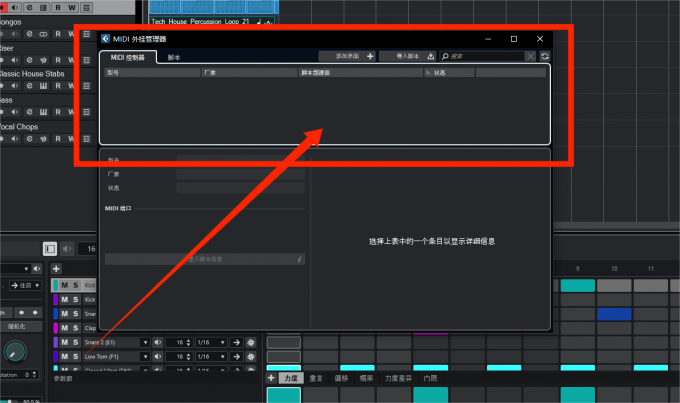Enable read automation on the Riser track
The height and width of the screenshot is (403, 680).
pyautogui.click(x=58, y=60)
